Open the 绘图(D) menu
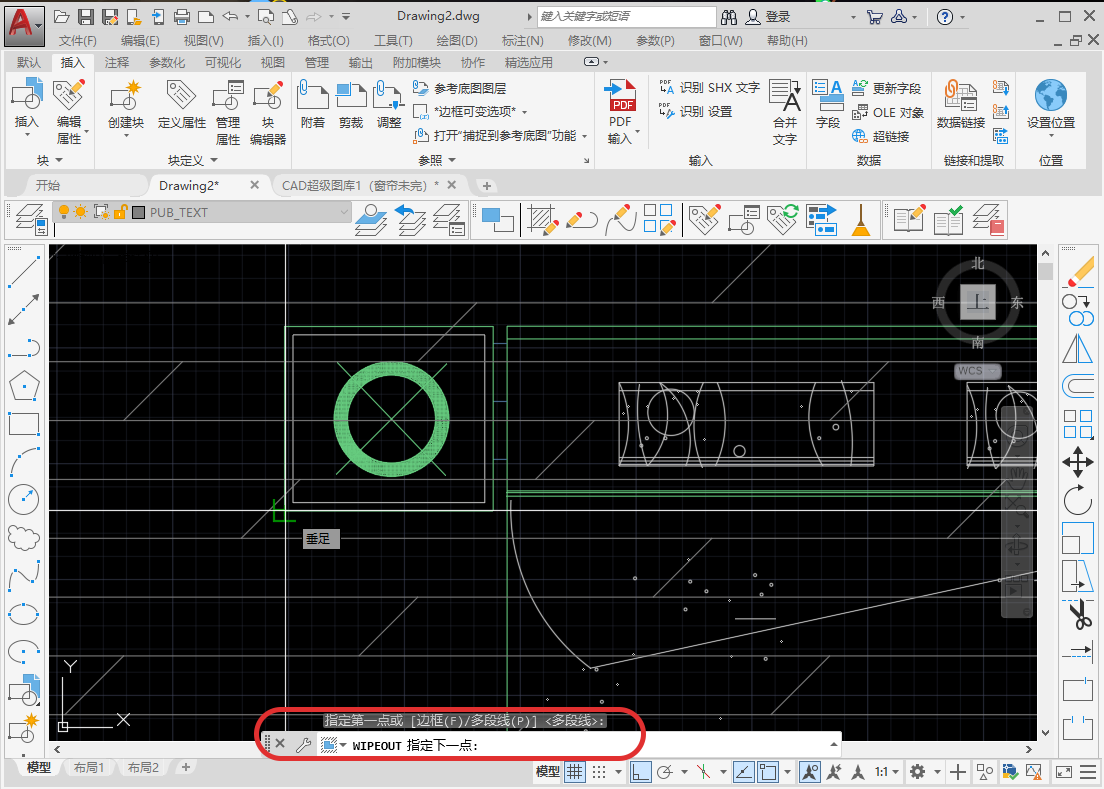 click(x=456, y=41)
